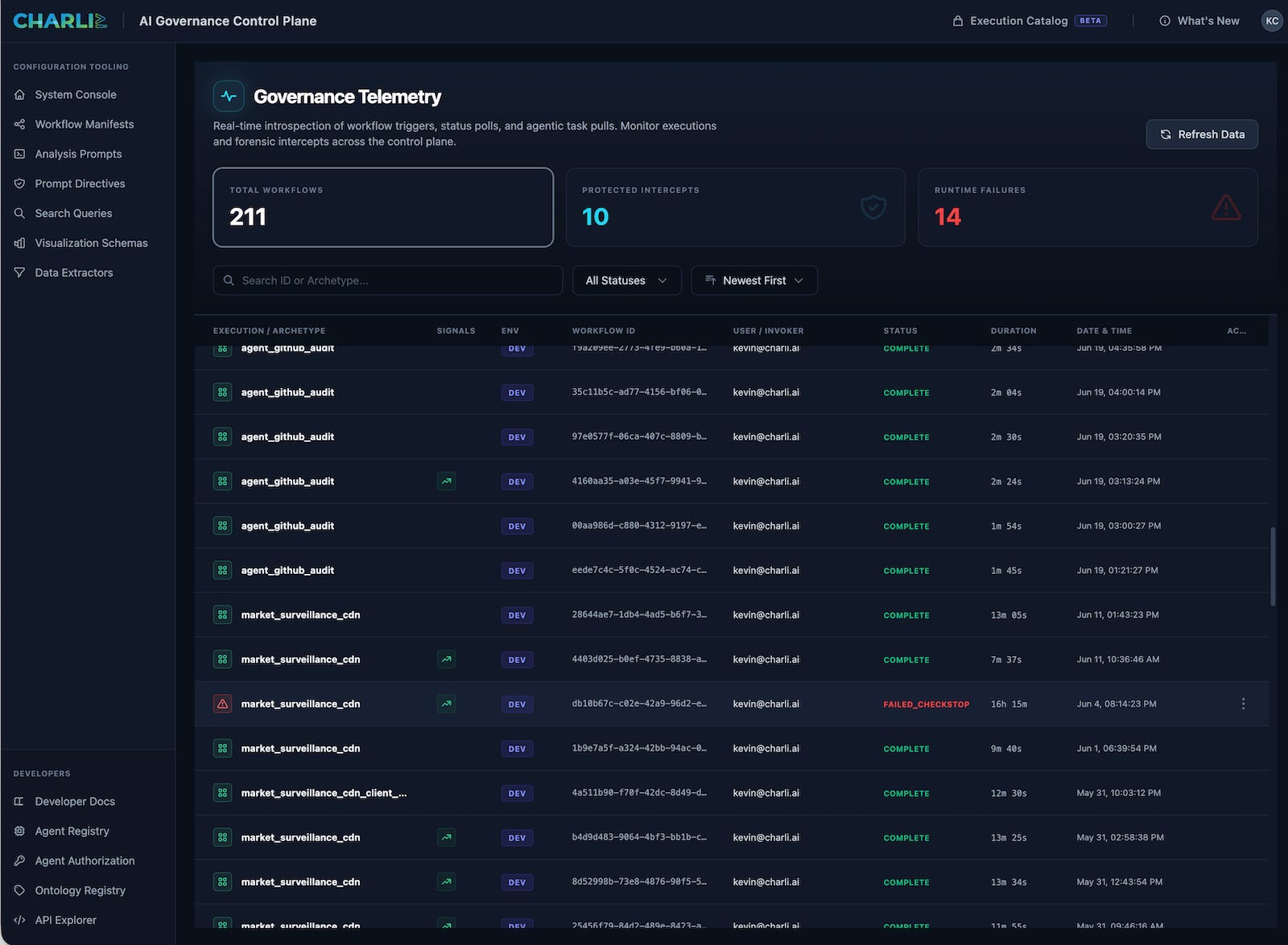The width and height of the screenshot is (1288, 945).
Task: Click the System Console home icon
Action: coord(19,94)
